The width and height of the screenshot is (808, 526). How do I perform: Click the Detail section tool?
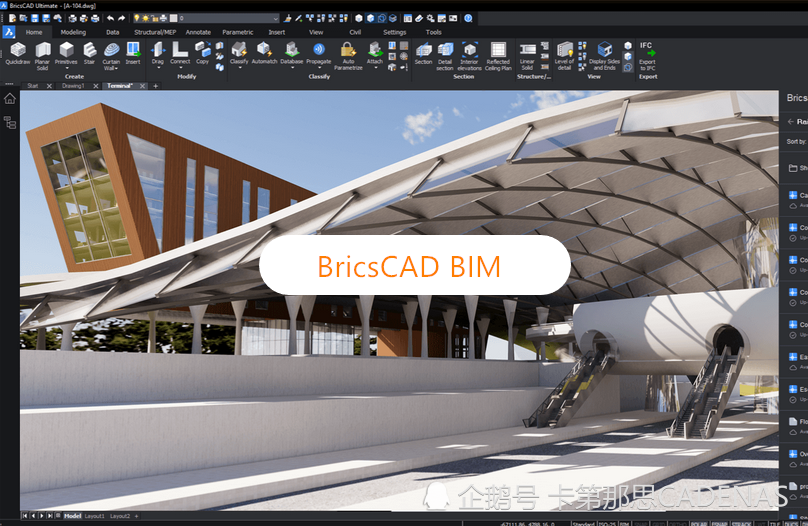coord(445,56)
